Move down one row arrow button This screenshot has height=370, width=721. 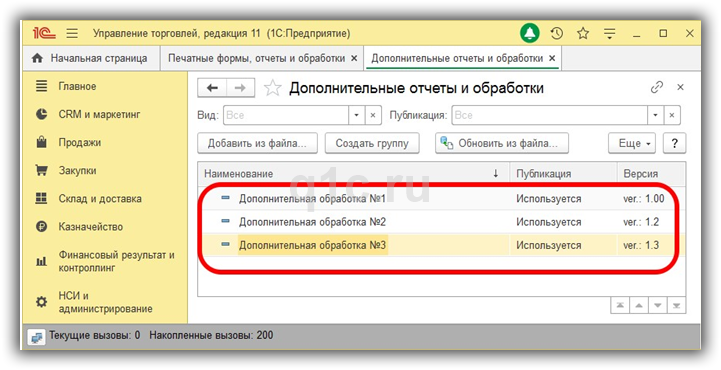pyautogui.click(x=658, y=305)
